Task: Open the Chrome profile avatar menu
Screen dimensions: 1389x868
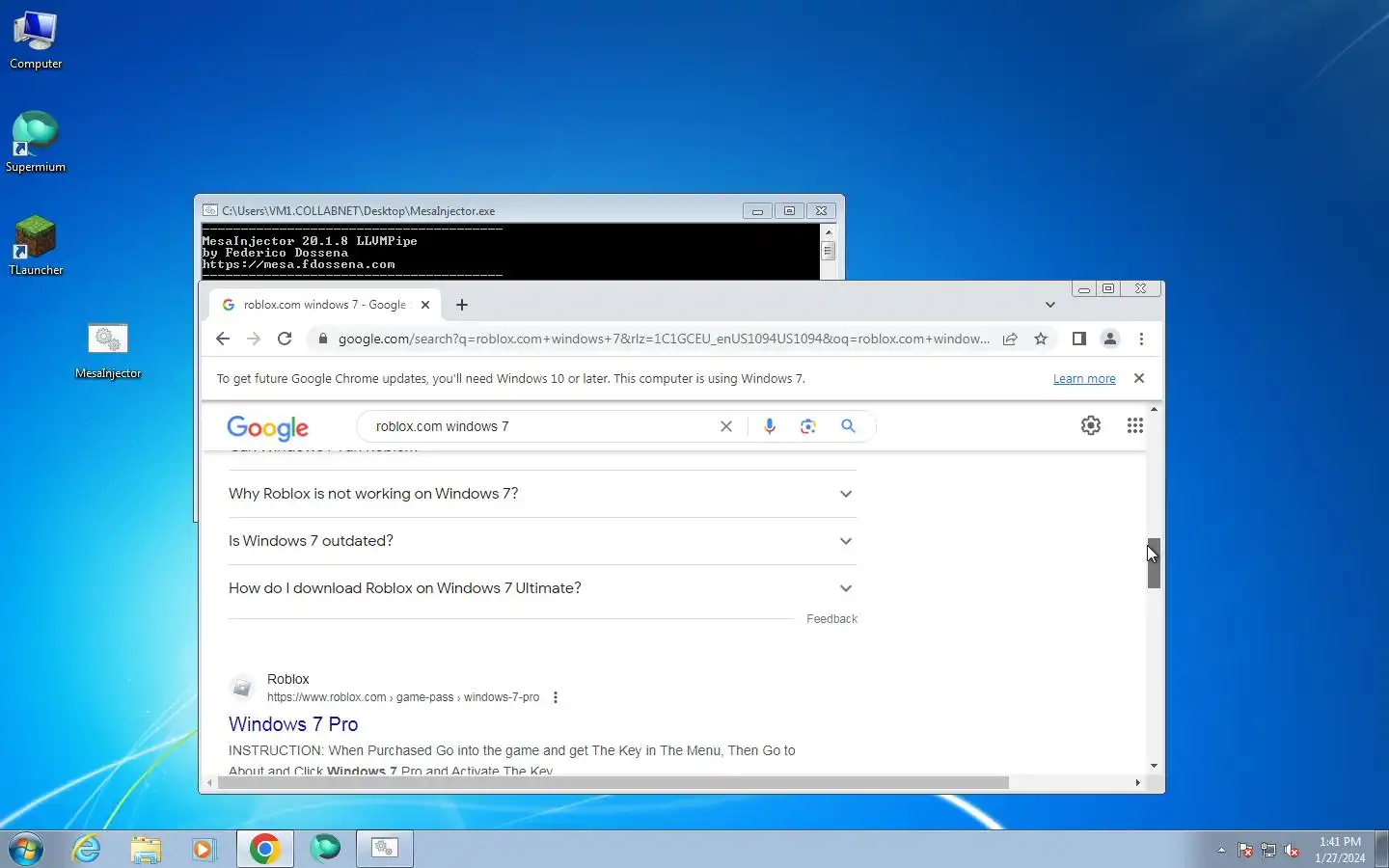Action: [x=1110, y=339]
